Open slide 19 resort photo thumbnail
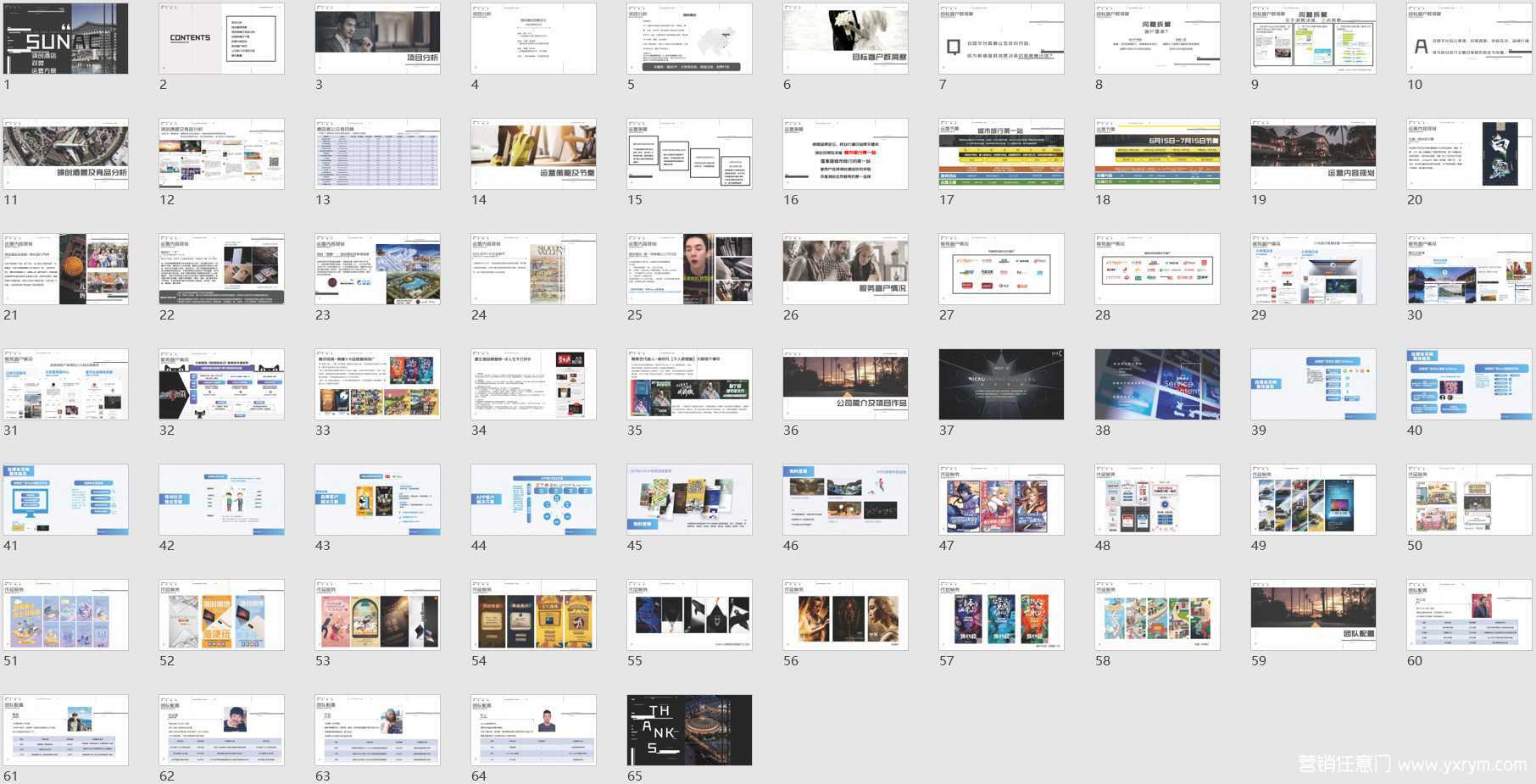The image size is (1536, 784). [1314, 153]
